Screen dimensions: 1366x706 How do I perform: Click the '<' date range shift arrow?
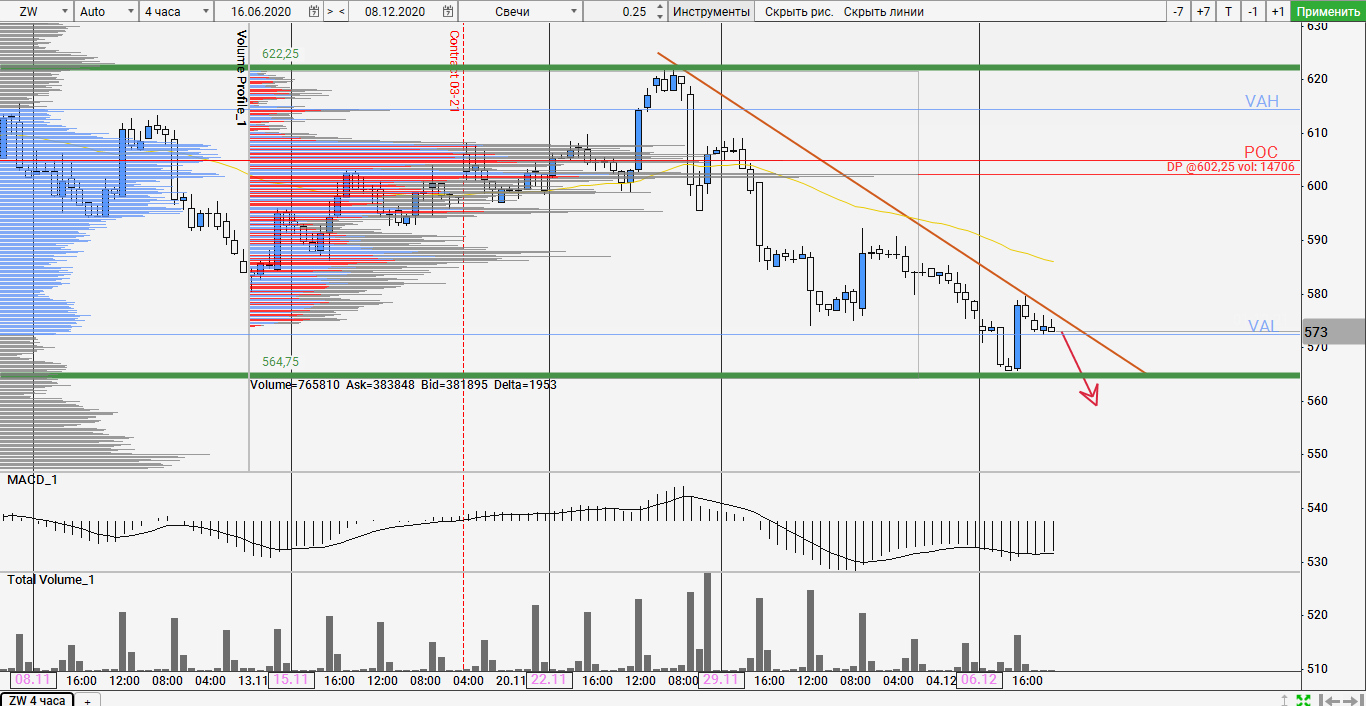pyautogui.click(x=343, y=12)
